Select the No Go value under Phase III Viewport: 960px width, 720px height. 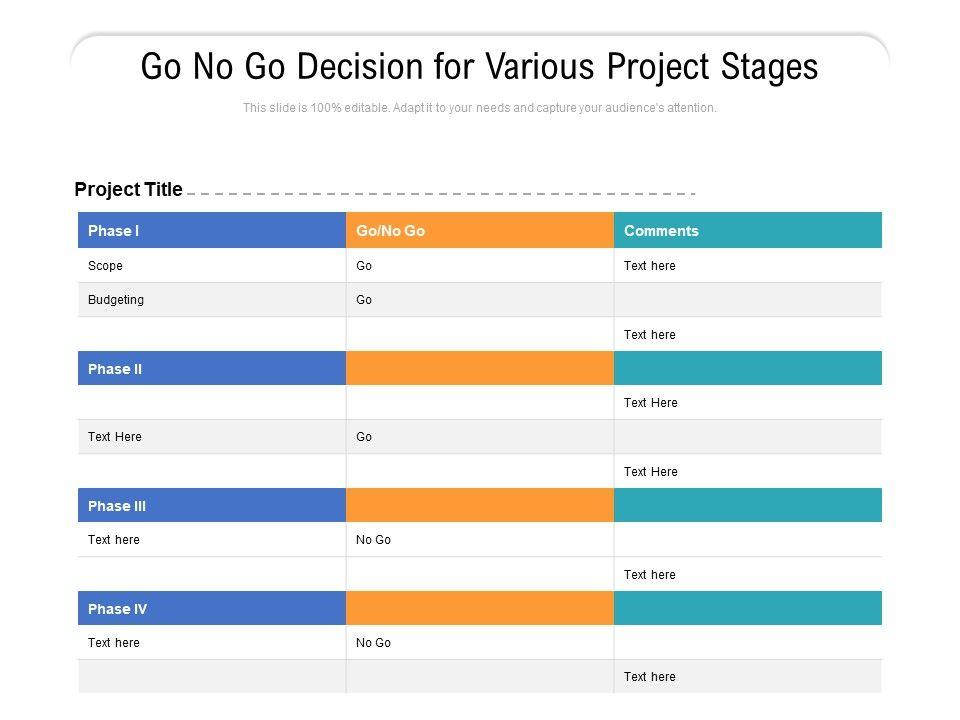[x=373, y=540]
